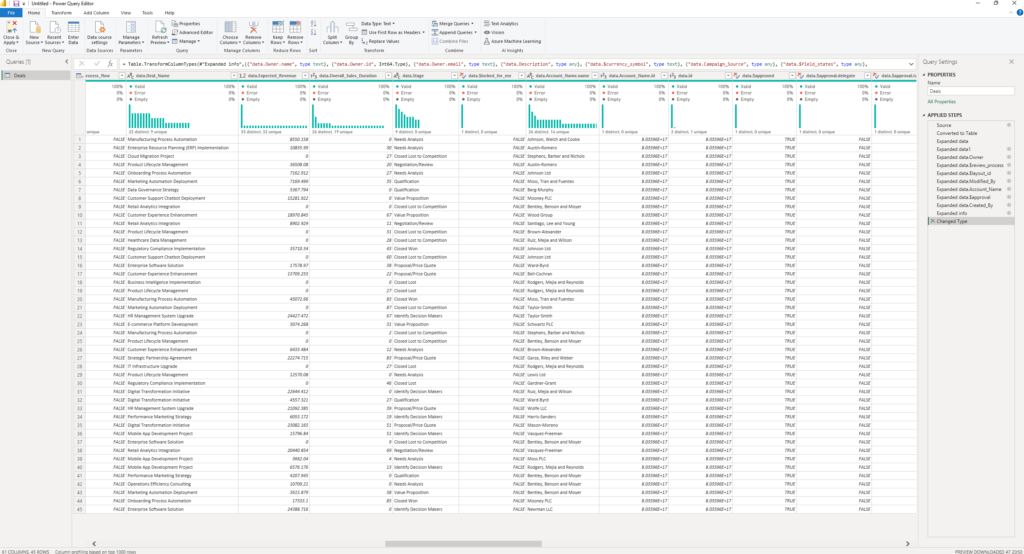The image size is (1024, 554).
Task: Sort descending using the ribbon icon
Action: click(313, 32)
